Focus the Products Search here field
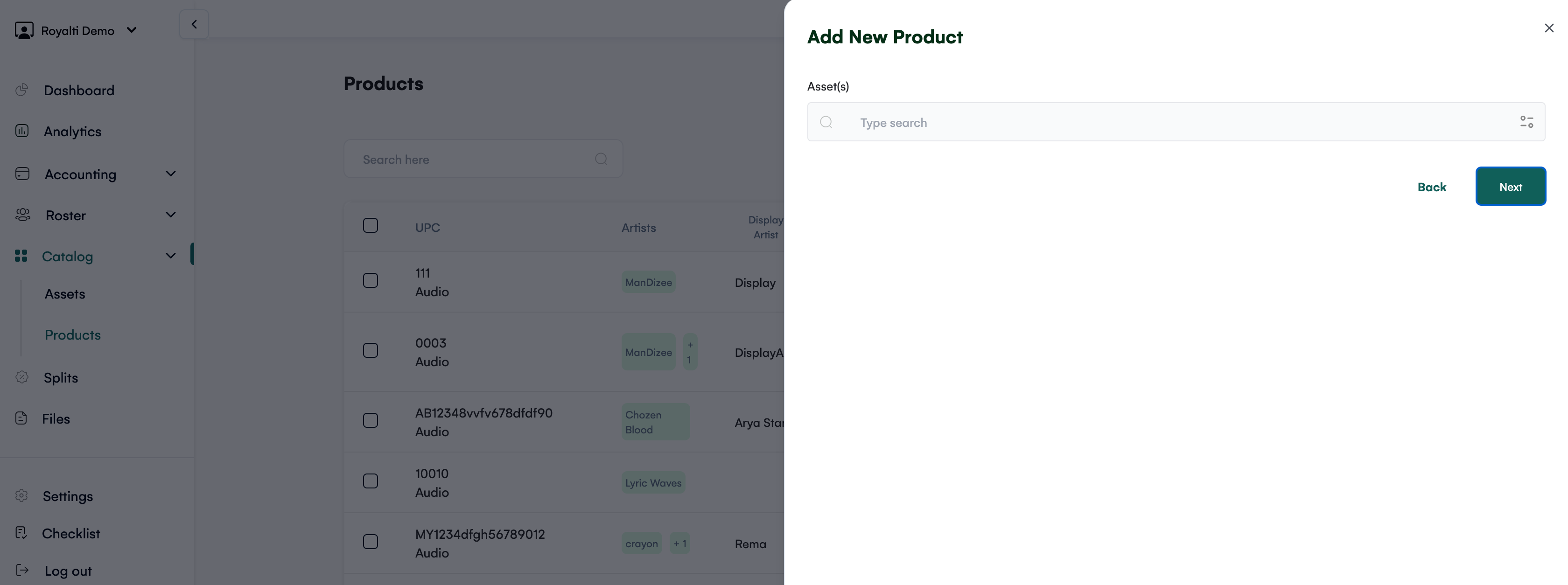The height and width of the screenshot is (585, 1568). click(x=483, y=159)
